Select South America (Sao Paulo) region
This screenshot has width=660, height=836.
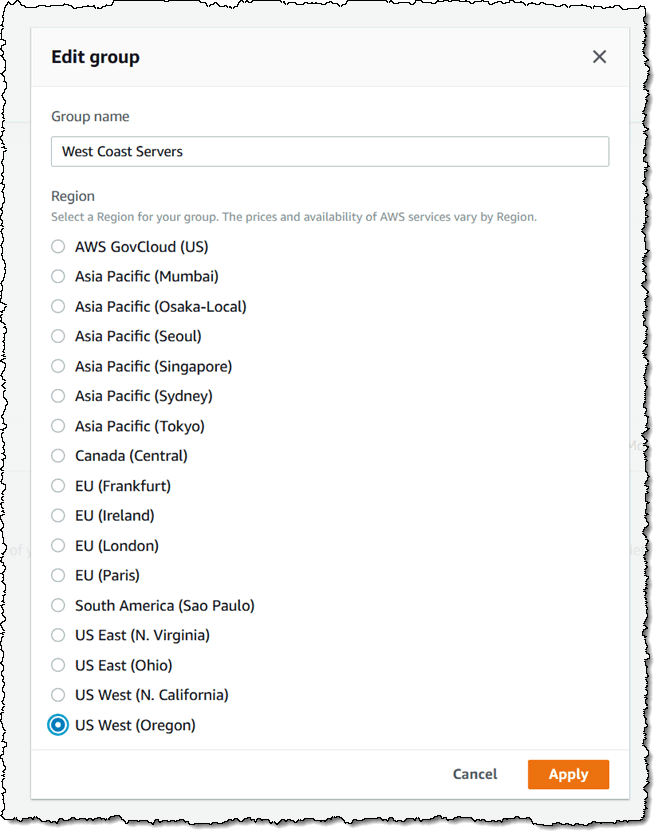click(57, 605)
